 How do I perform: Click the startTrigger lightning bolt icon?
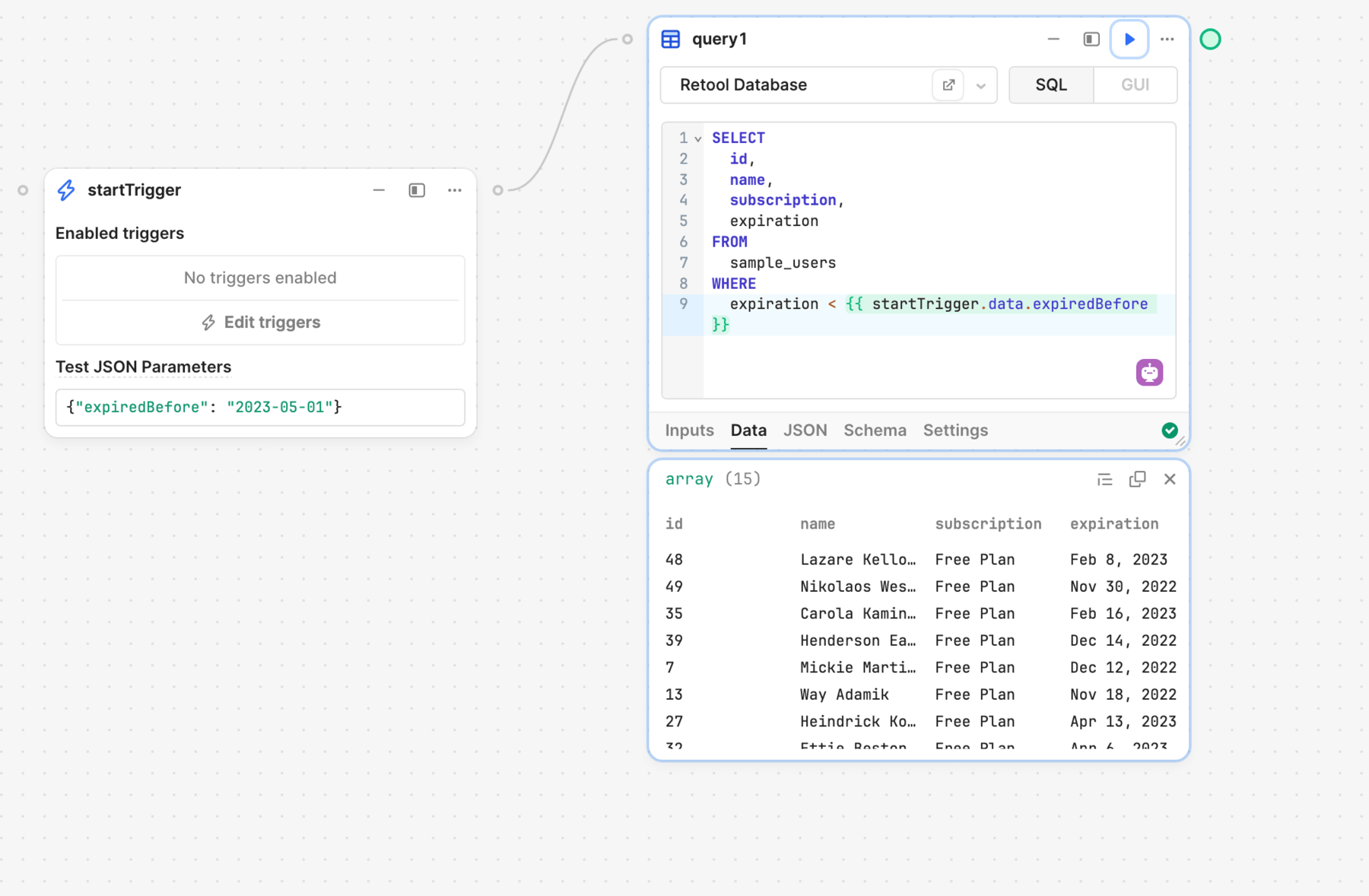click(66, 190)
